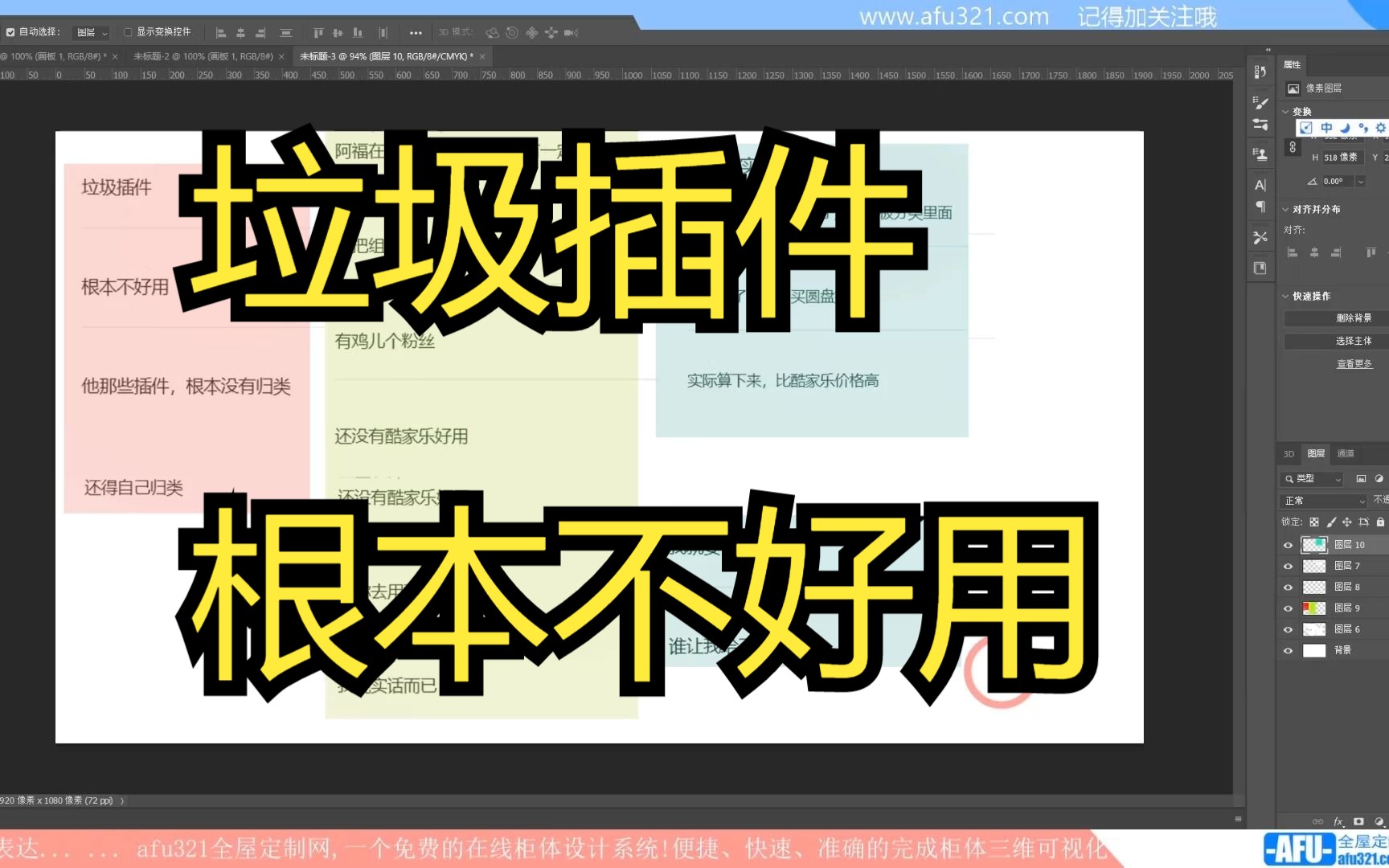
Task: Click the align right edges icon in options bar
Action: [x=260, y=33]
